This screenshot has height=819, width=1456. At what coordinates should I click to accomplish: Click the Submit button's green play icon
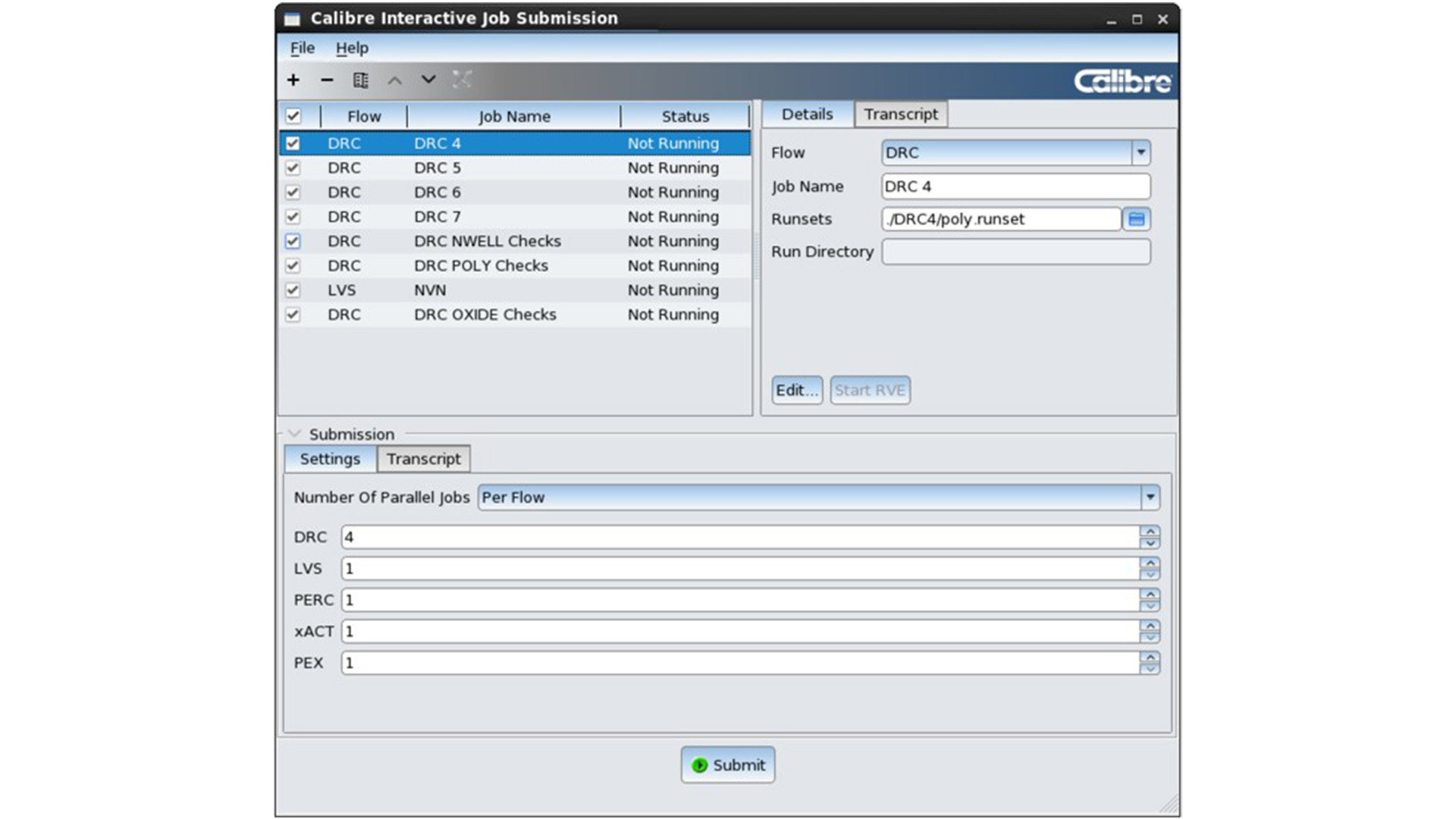coord(700,765)
